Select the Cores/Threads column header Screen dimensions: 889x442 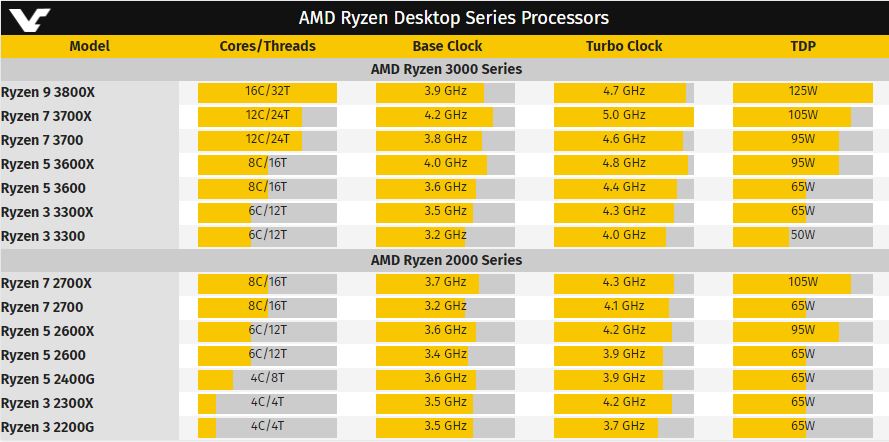[x=267, y=46]
